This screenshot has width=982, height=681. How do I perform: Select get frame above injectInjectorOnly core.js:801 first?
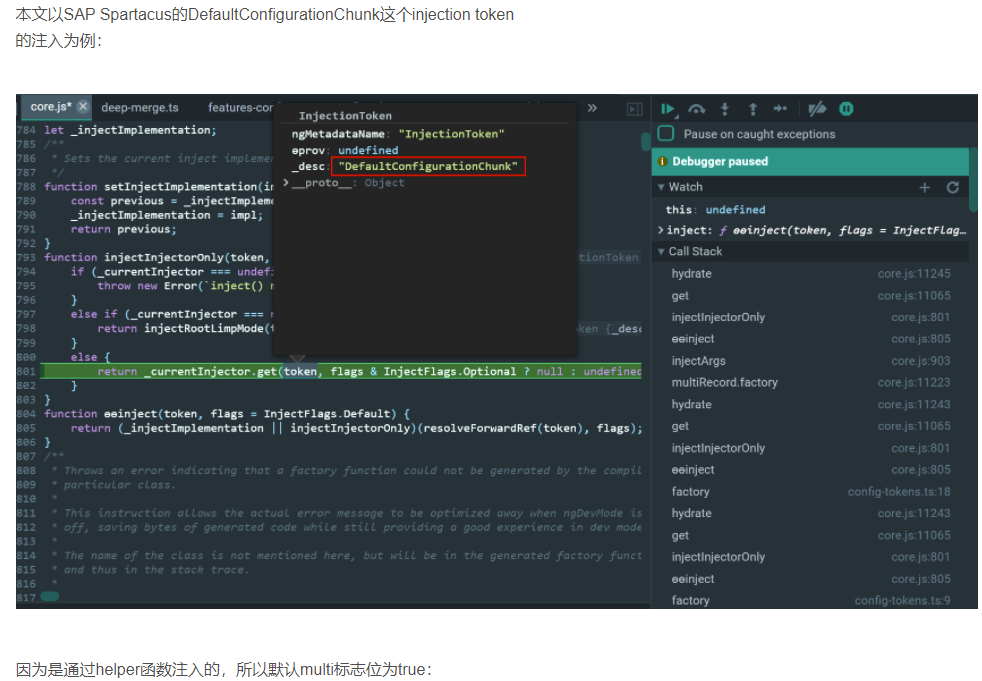click(811, 296)
